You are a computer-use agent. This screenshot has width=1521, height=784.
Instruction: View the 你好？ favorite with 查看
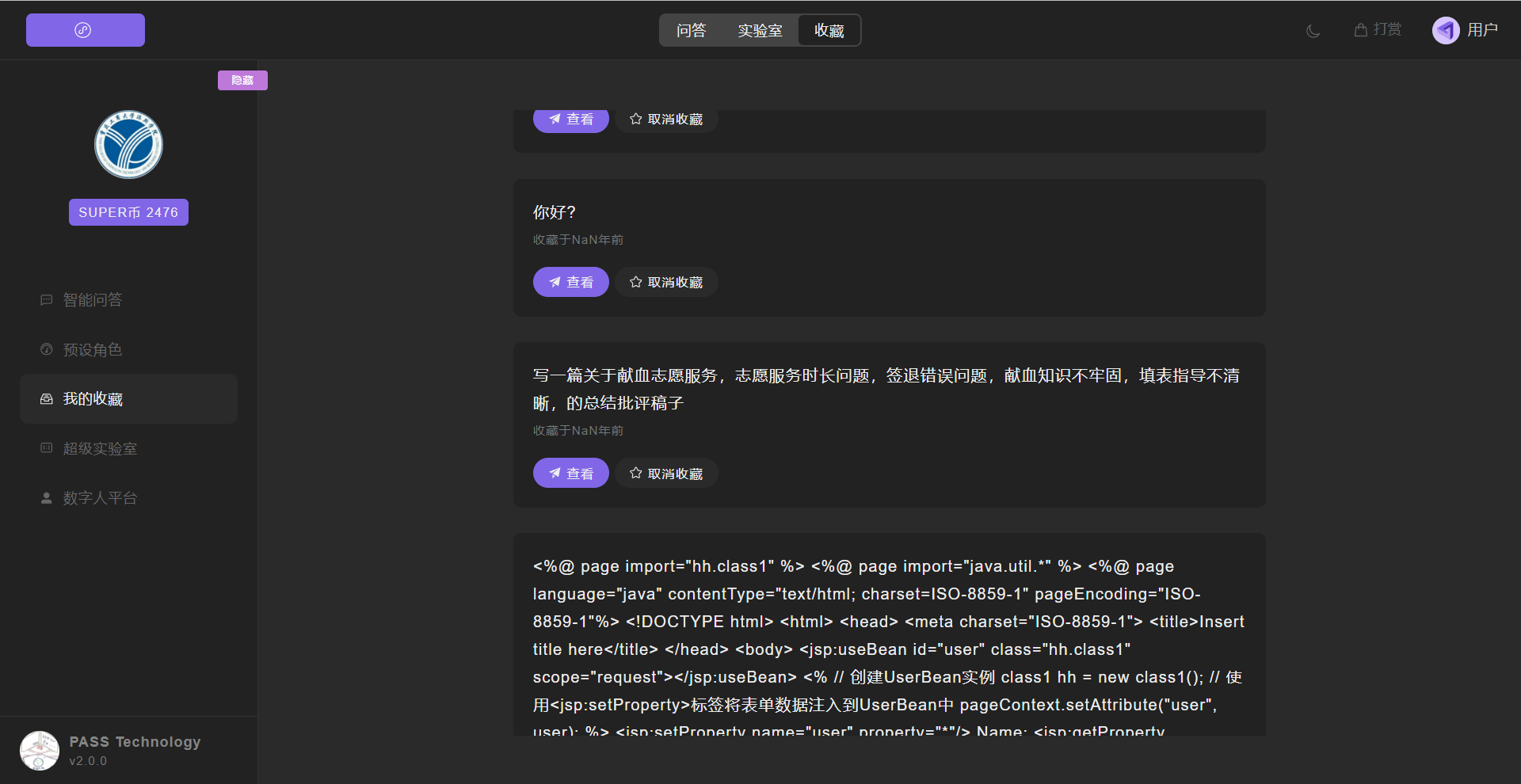pyautogui.click(x=570, y=282)
